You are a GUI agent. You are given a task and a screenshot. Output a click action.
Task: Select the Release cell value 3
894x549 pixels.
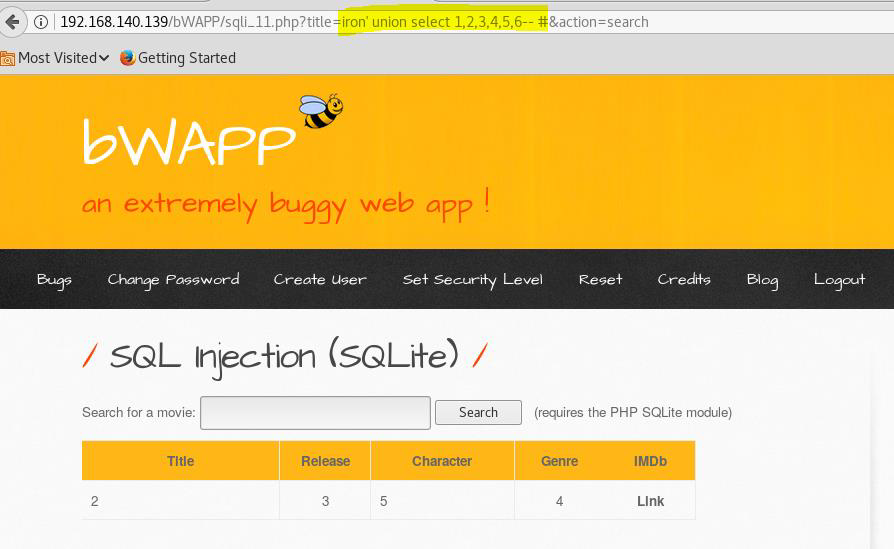(326, 501)
